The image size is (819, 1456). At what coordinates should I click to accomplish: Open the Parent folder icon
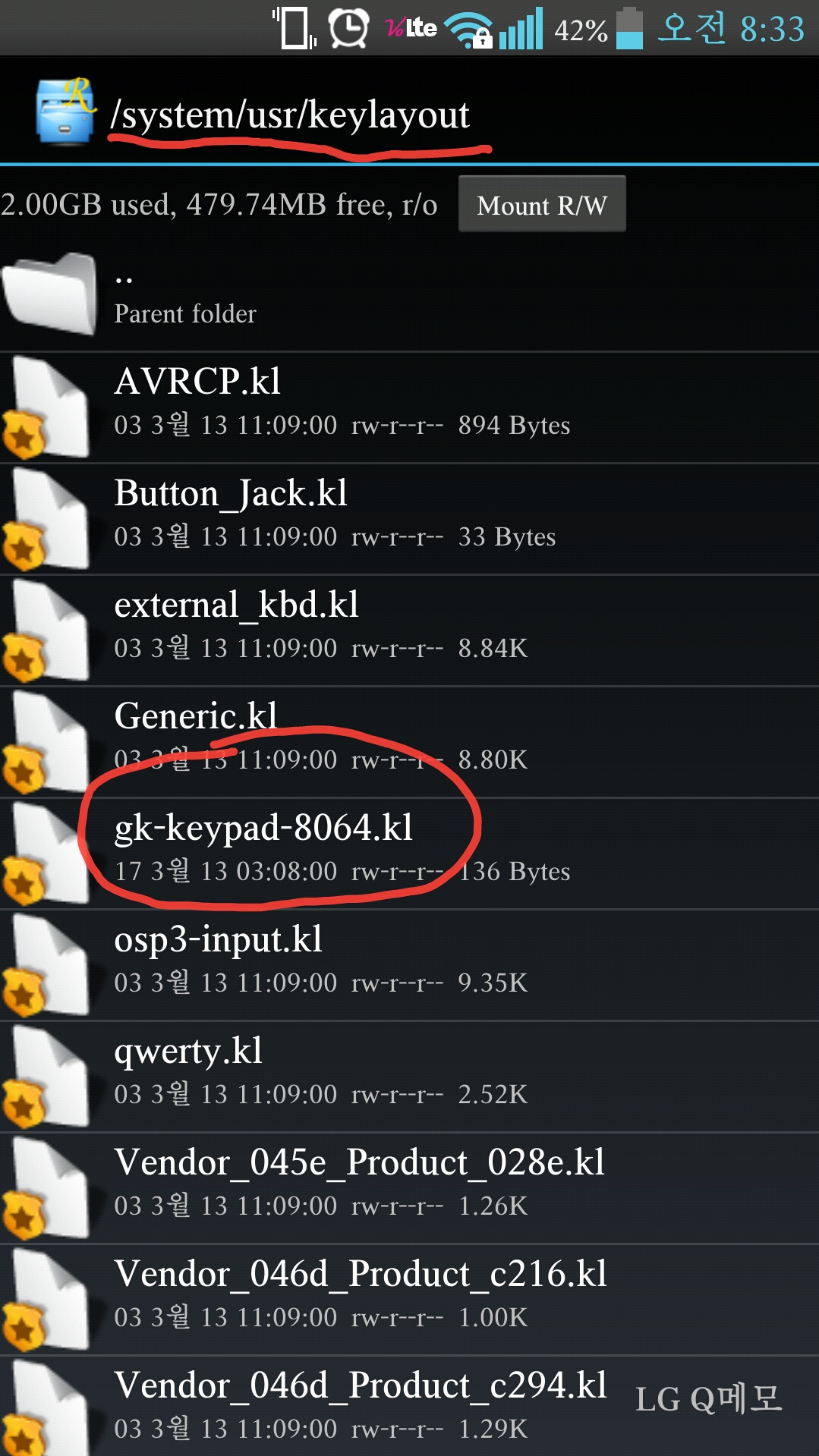pos(50,294)
